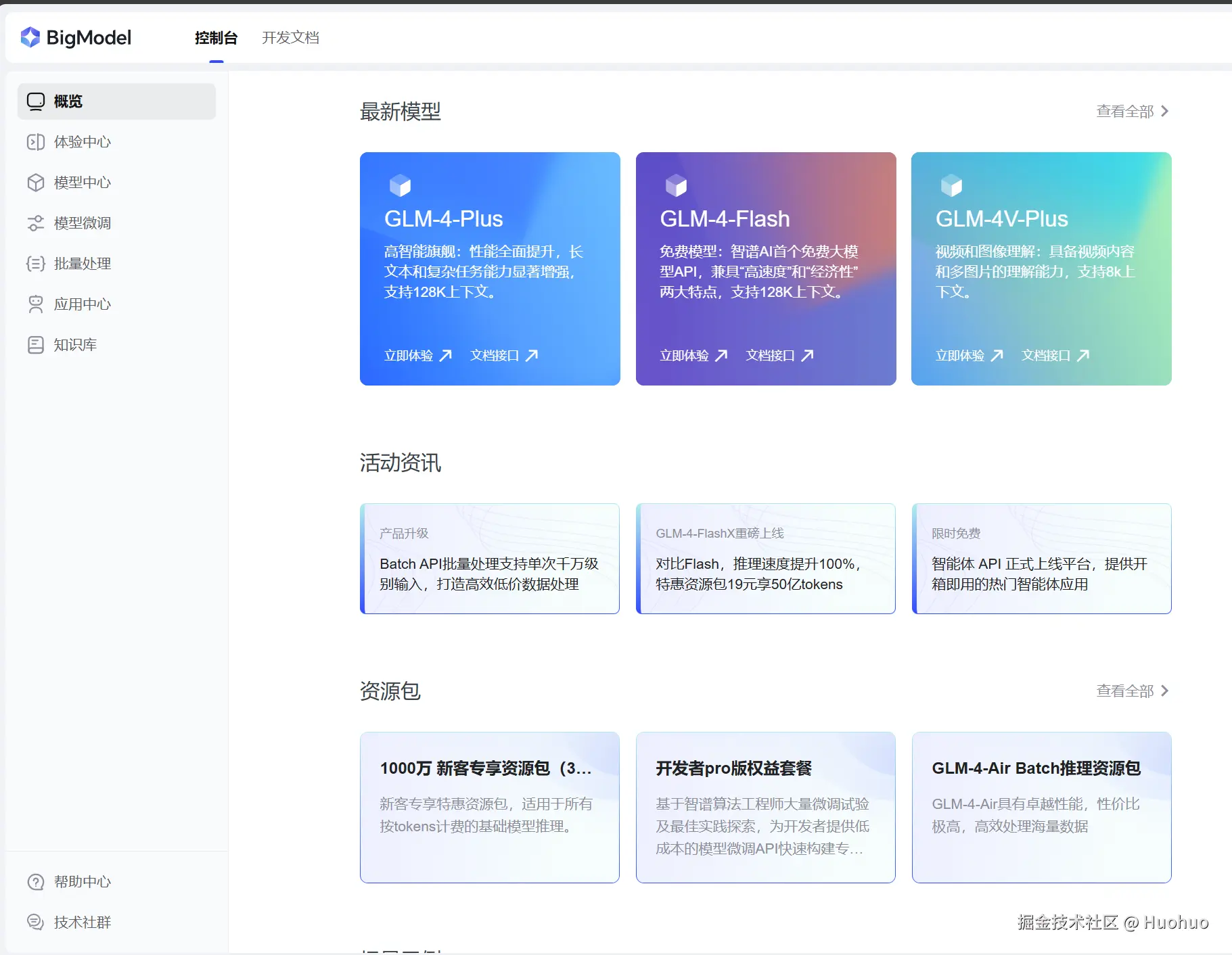Click the BigModel logo icon
Image resolution: width=1232 pixels, height=955 pixels.
30,37
